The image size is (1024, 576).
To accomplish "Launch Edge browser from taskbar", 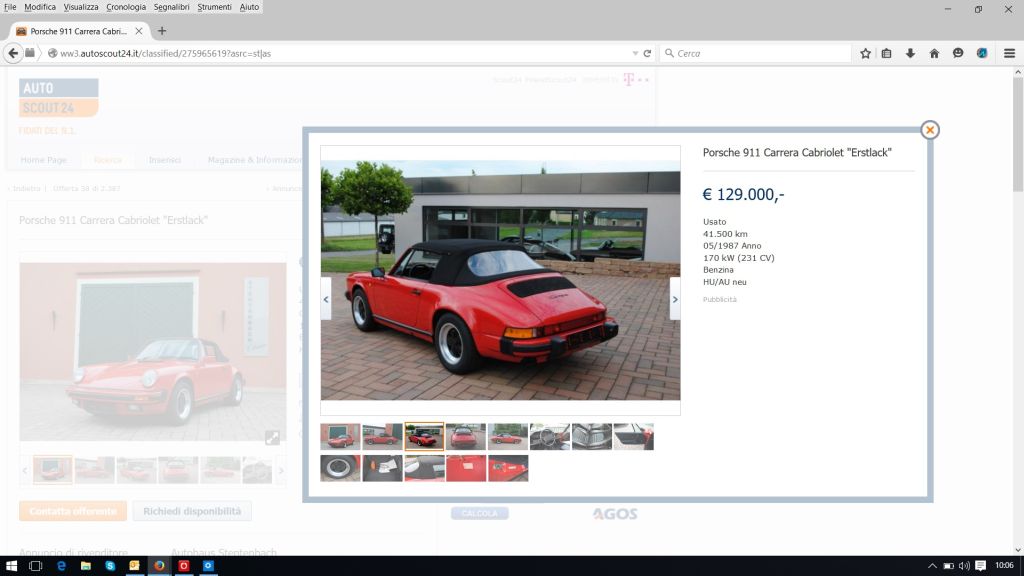I will point(61,566).
